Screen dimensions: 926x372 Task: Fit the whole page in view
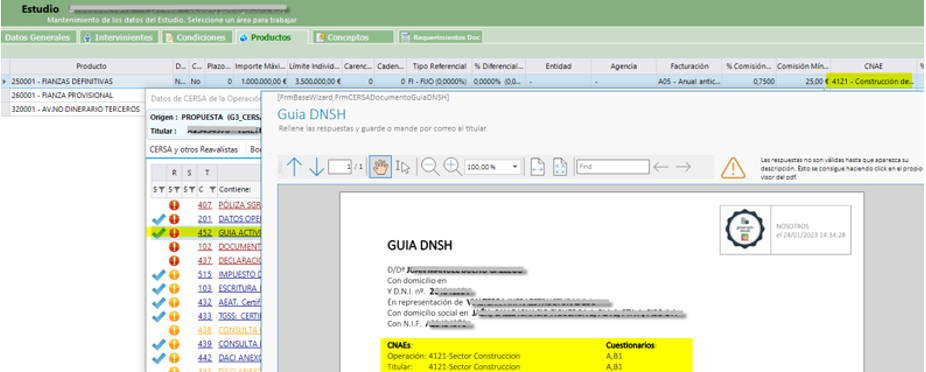[x=560, y=167]
